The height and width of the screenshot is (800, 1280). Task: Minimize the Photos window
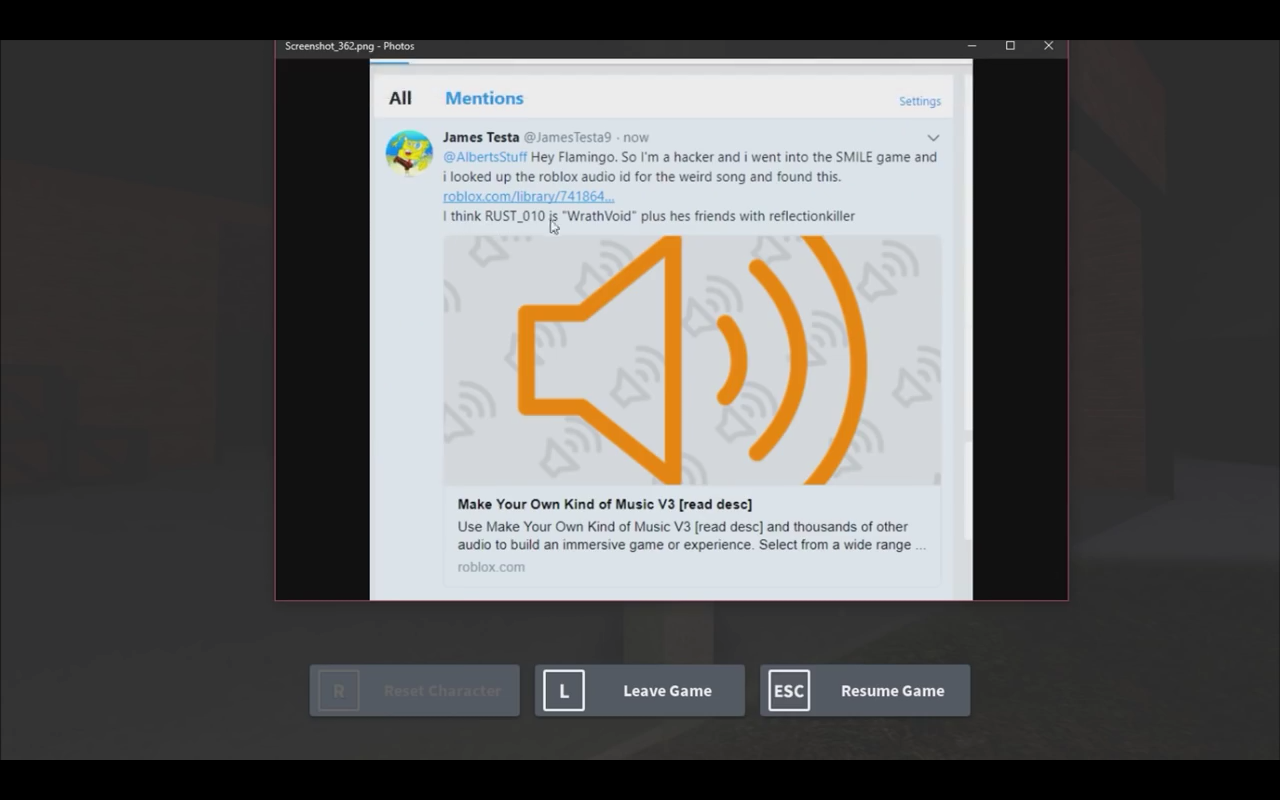coord(972,46)
